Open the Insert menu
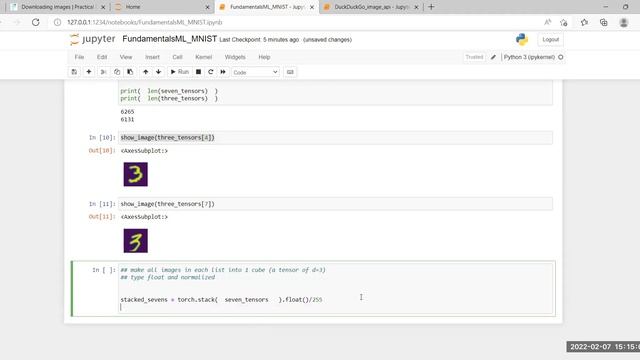 (x=152, y=57)
